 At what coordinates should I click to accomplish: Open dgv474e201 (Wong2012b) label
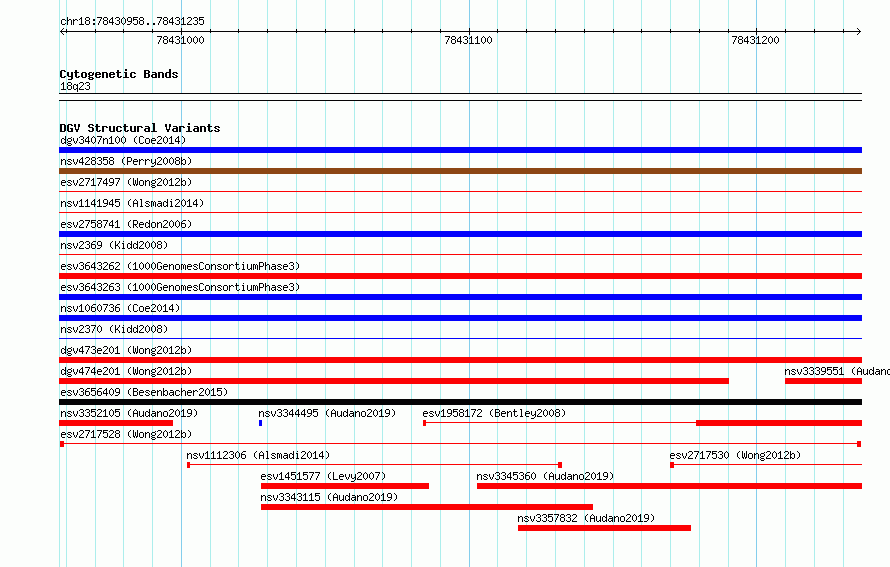pos(126,371)
